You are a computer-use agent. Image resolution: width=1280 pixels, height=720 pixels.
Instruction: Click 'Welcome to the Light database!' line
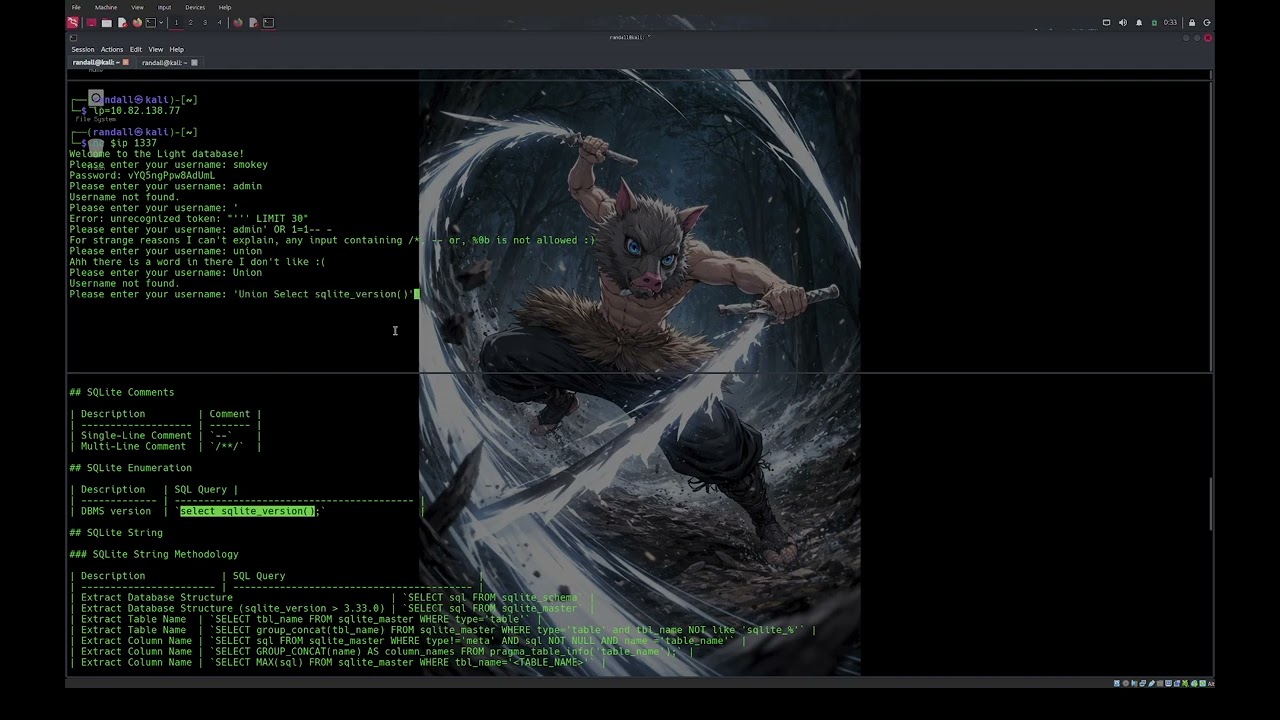pyautogui.click(x=156, y=154)
